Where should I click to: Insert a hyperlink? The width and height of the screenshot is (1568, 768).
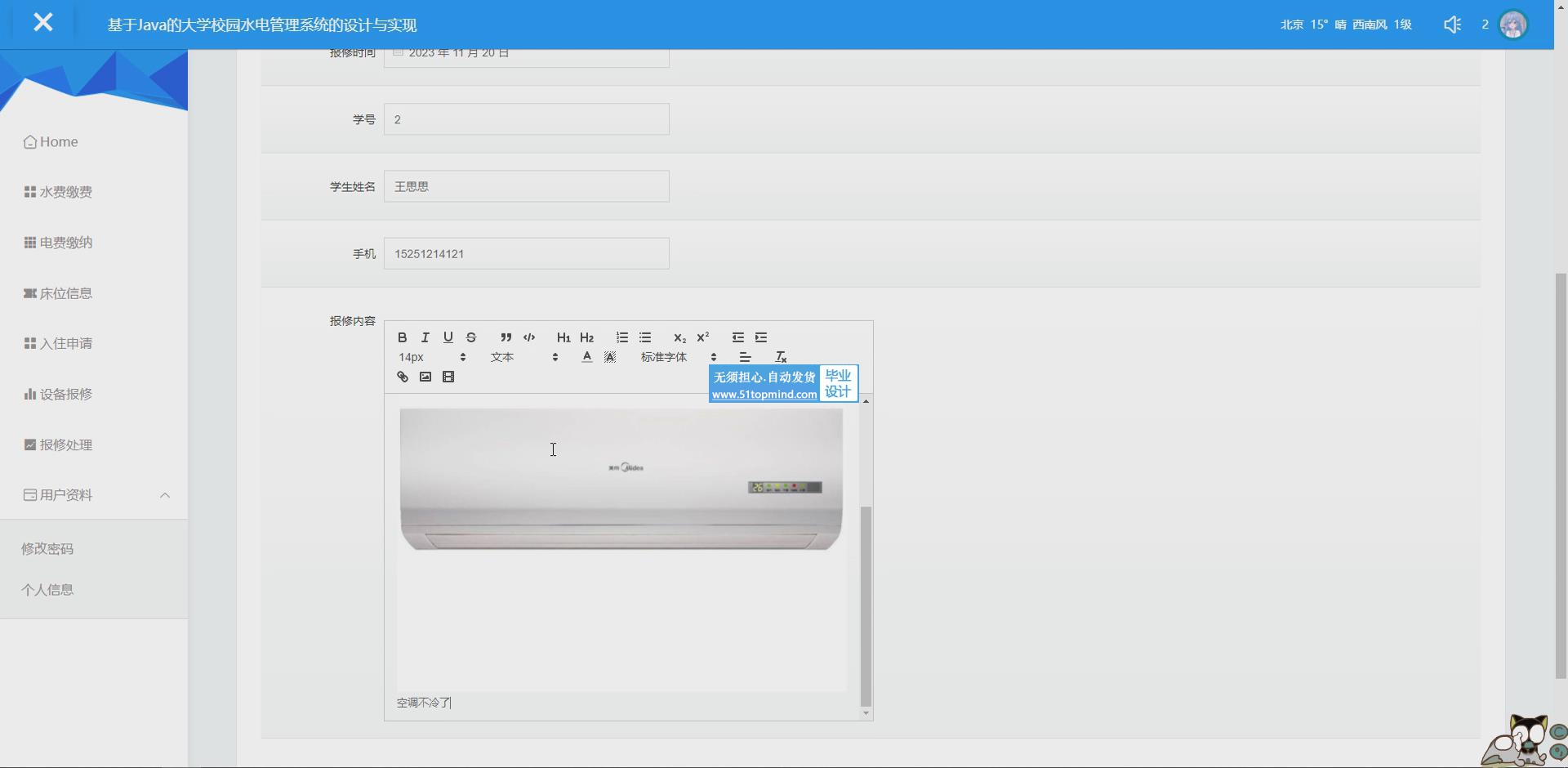click(403, 377)
